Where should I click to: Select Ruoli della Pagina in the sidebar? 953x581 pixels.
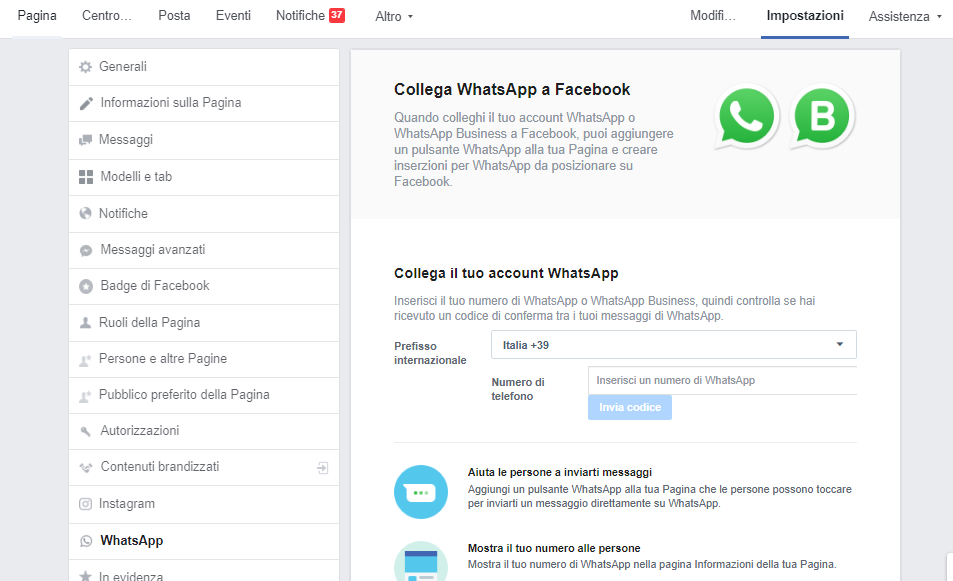[x=204, y=323]
